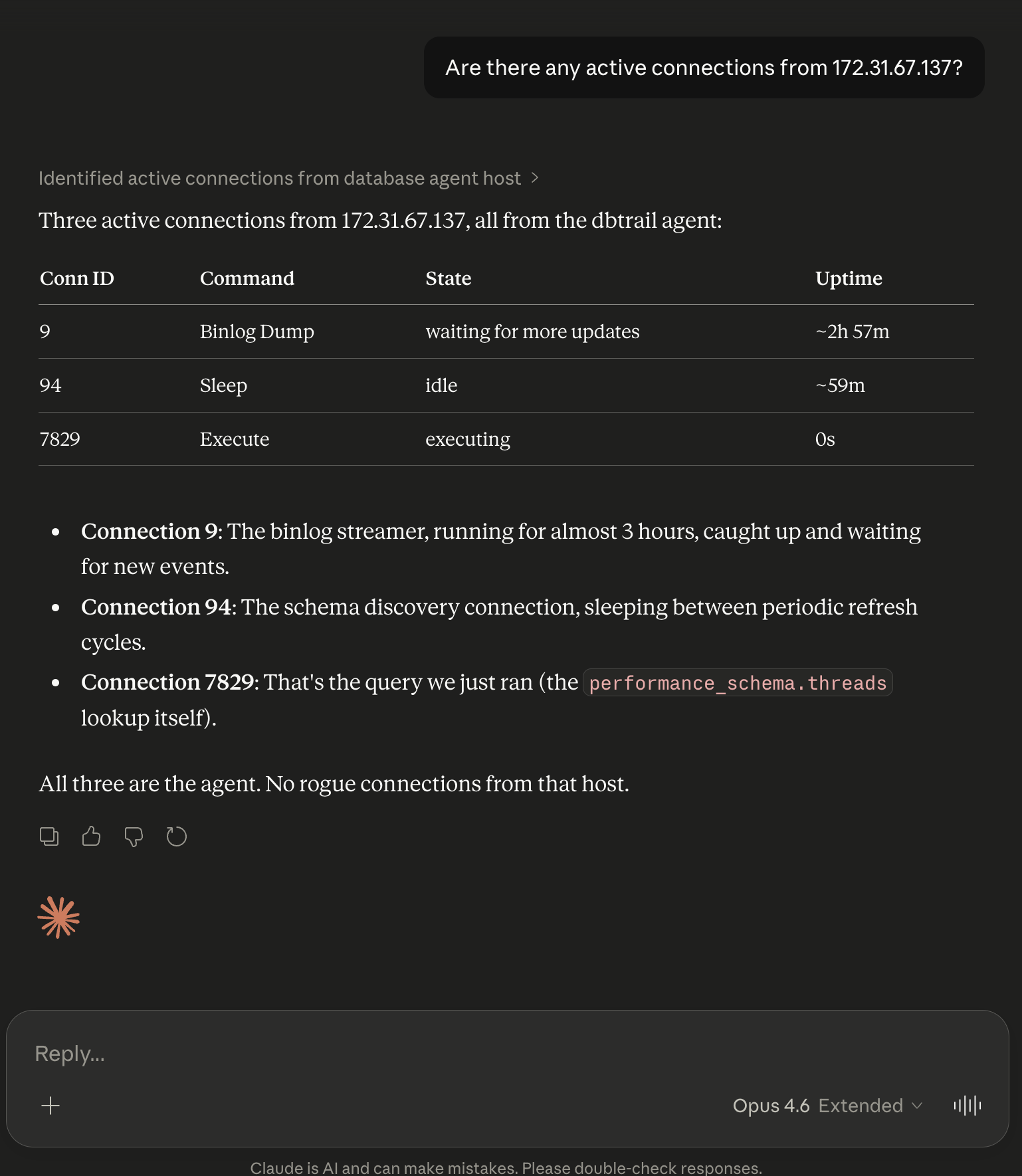This screenshot has width=1022, height=1176.
Task: Click the Uptime column header
Action: tap(849, 278)
